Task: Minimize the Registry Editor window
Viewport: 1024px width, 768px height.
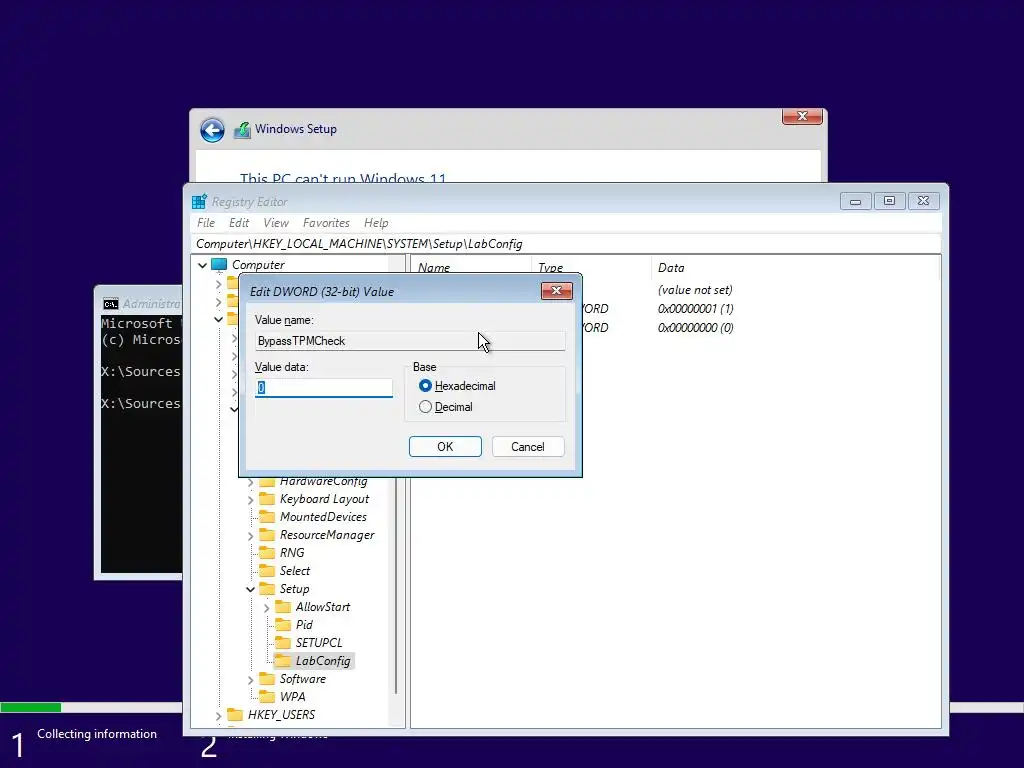Action: tap(856, 200)
